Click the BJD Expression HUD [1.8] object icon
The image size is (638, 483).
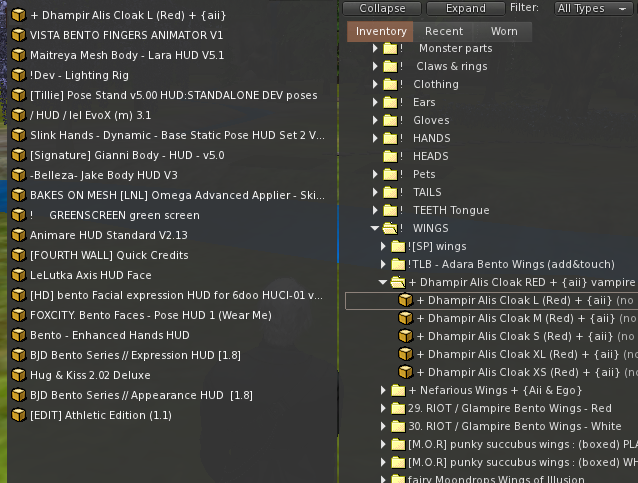(18, 355)
